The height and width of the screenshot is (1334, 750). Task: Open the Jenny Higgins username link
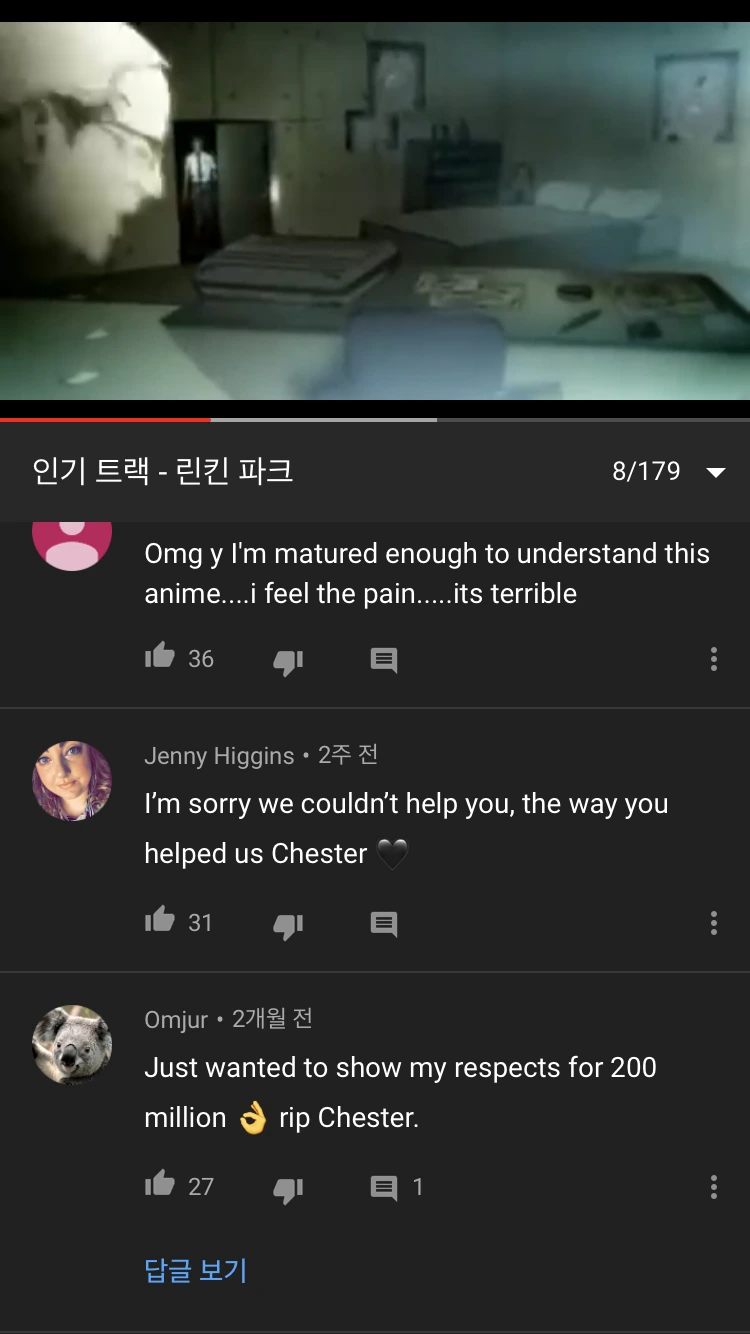(219, 756)
